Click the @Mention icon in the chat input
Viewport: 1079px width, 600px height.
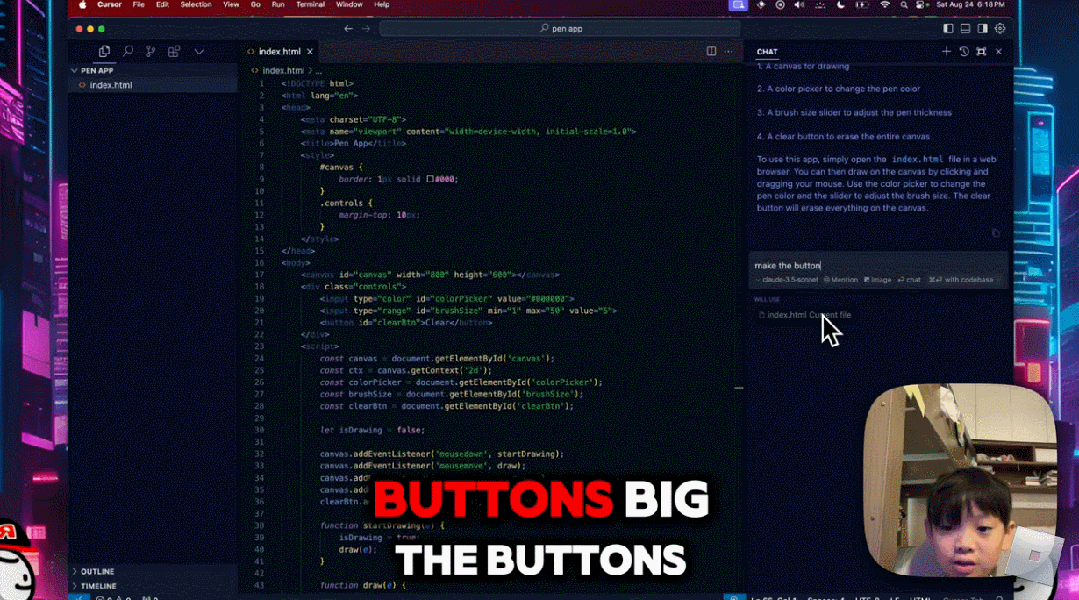pos(842,280)
